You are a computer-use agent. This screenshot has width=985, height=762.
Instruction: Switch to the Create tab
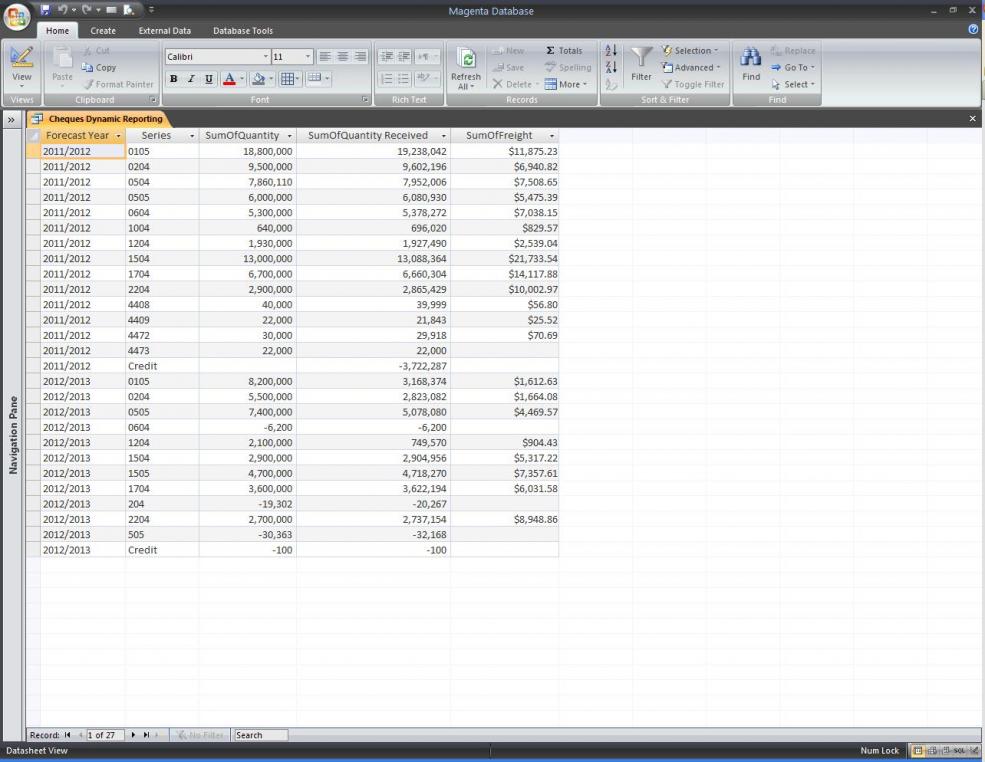coord(103,30)
